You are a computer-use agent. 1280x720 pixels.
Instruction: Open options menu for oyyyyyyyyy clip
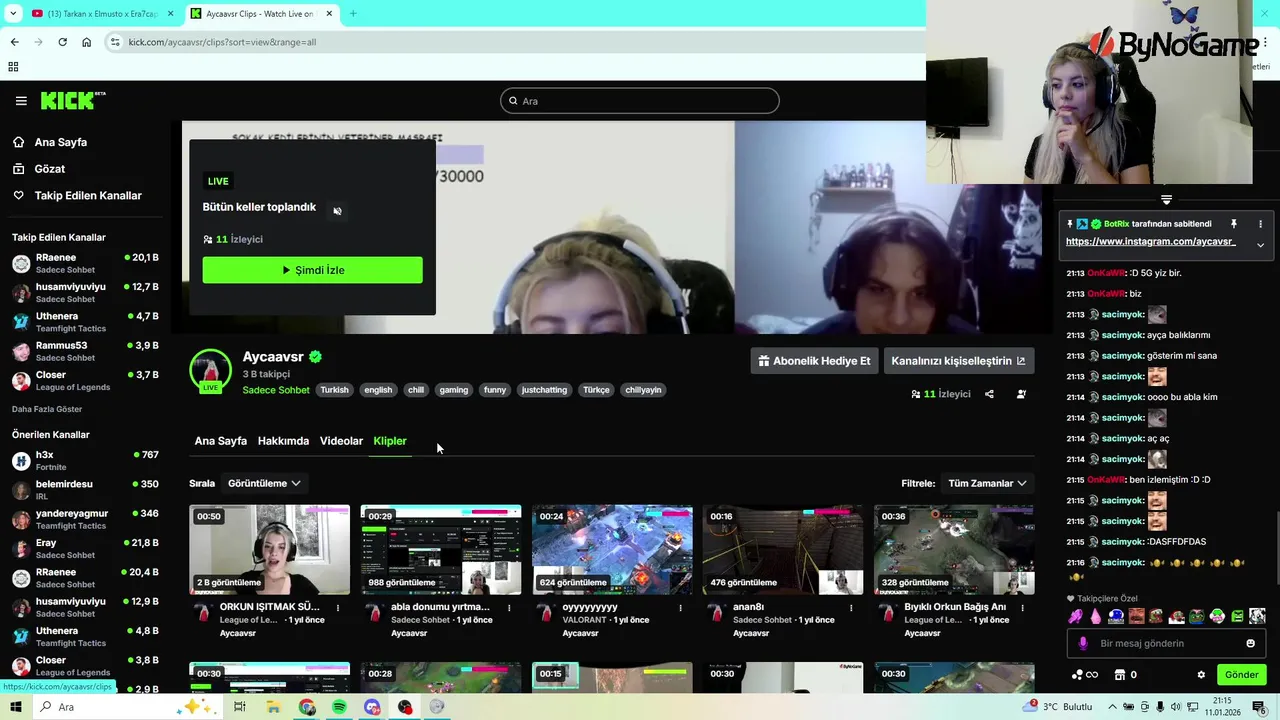click(x=680, y=607)
